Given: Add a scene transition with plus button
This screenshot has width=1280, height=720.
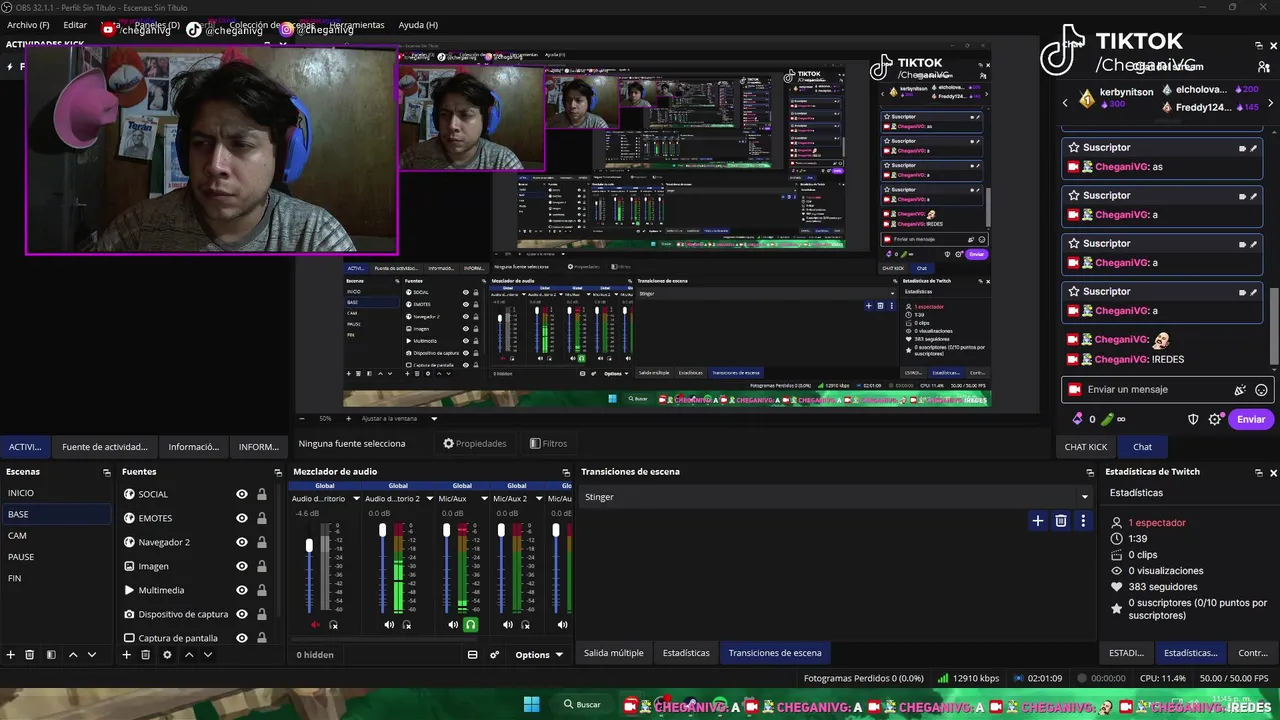Looking at the screenshot, I should tap(1038, 521).
